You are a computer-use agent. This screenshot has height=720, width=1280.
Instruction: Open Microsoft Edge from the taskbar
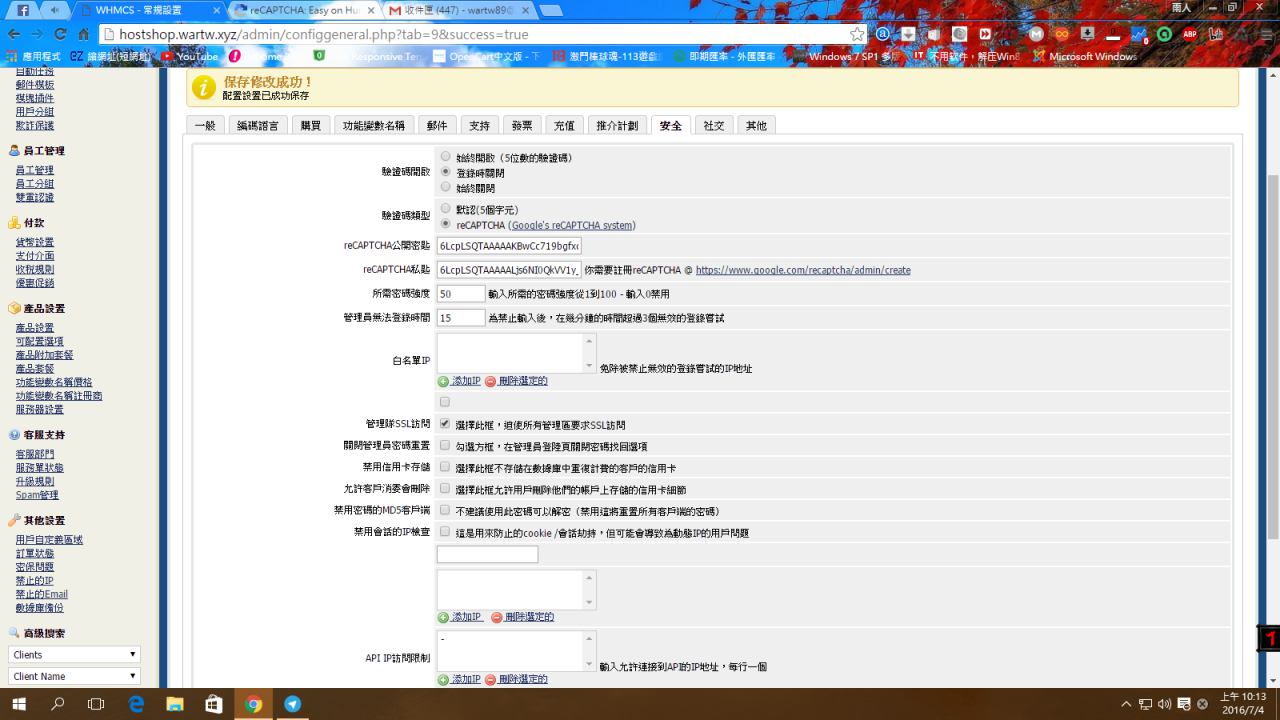click(x=136, y=704)
